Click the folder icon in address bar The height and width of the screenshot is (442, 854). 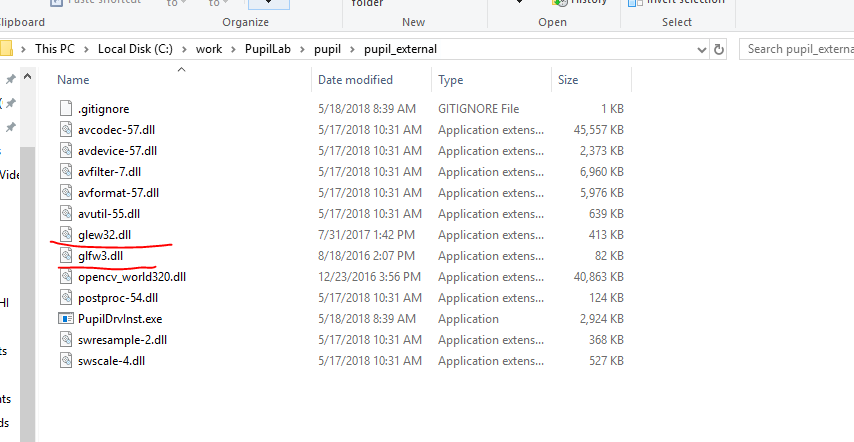5,49
